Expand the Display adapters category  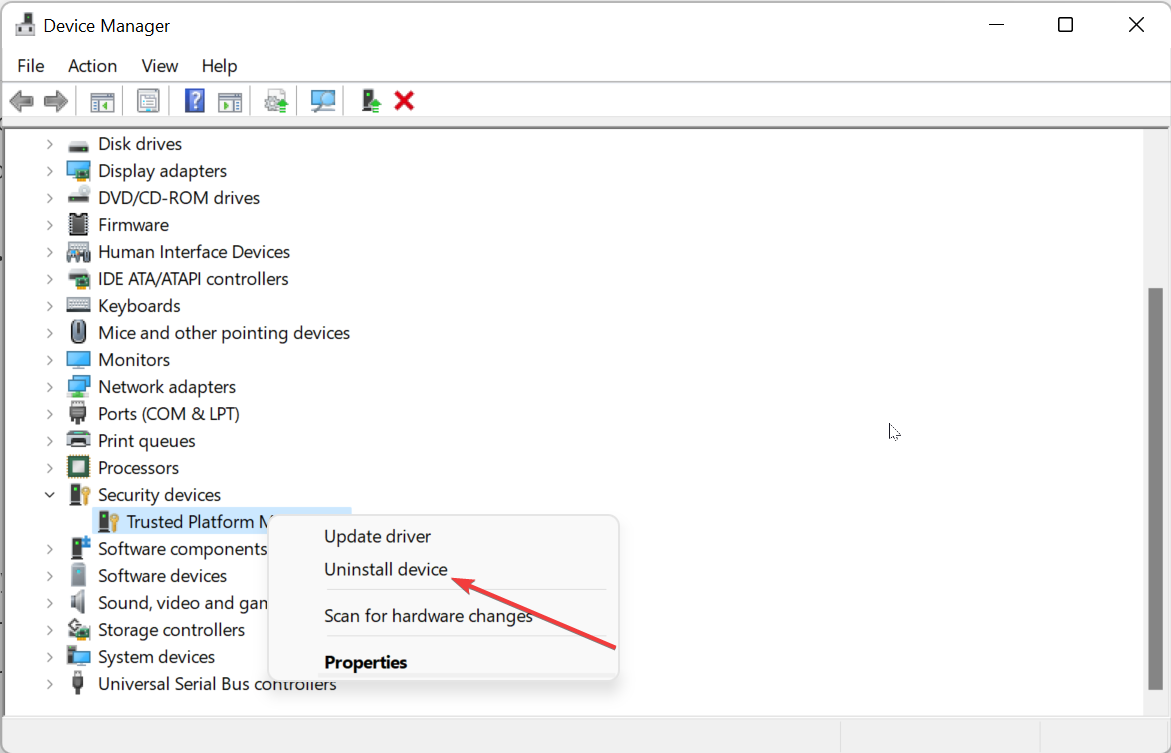[50, 171]
